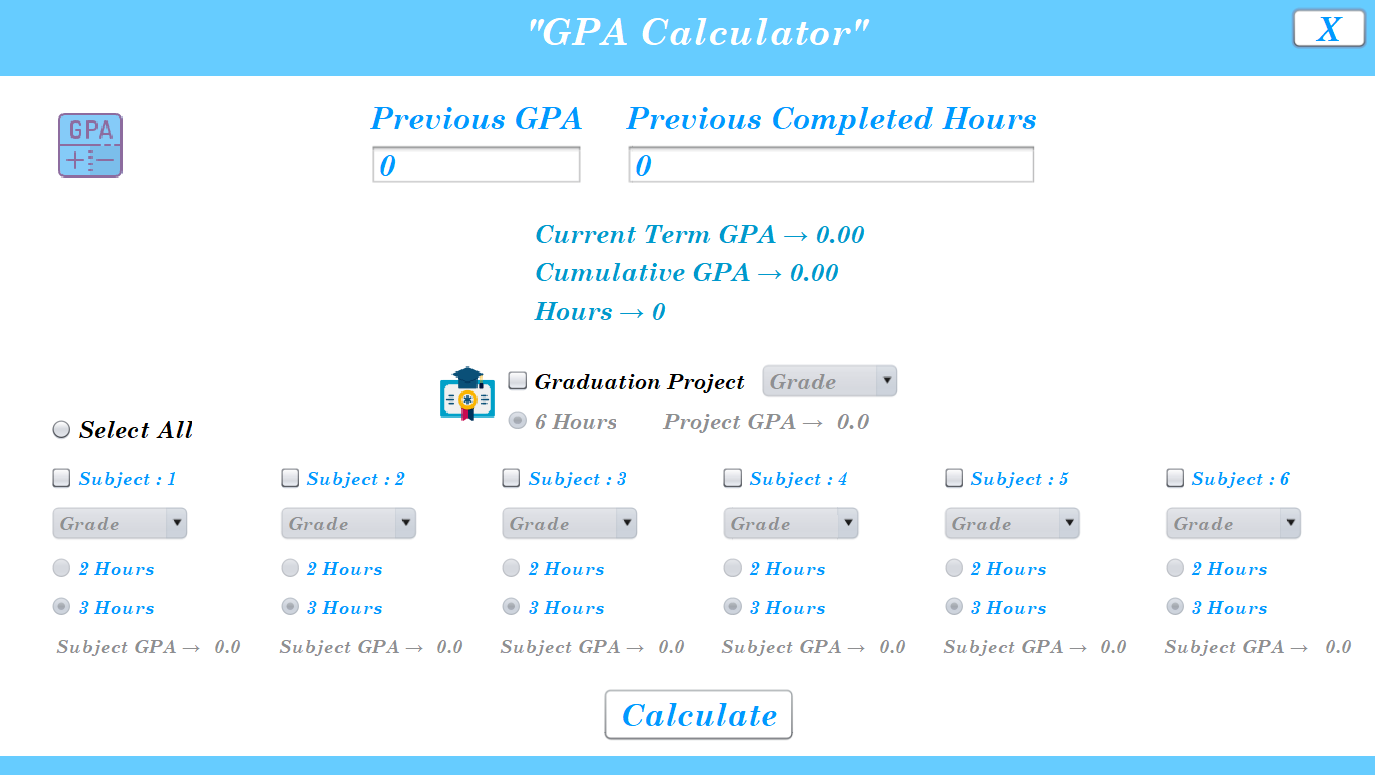Image resolution: width=1375 pixels, height=775 pixels.
Task: Click the GPA calculator logo icon
Action: pyautogui.click(x=90, y=145)
